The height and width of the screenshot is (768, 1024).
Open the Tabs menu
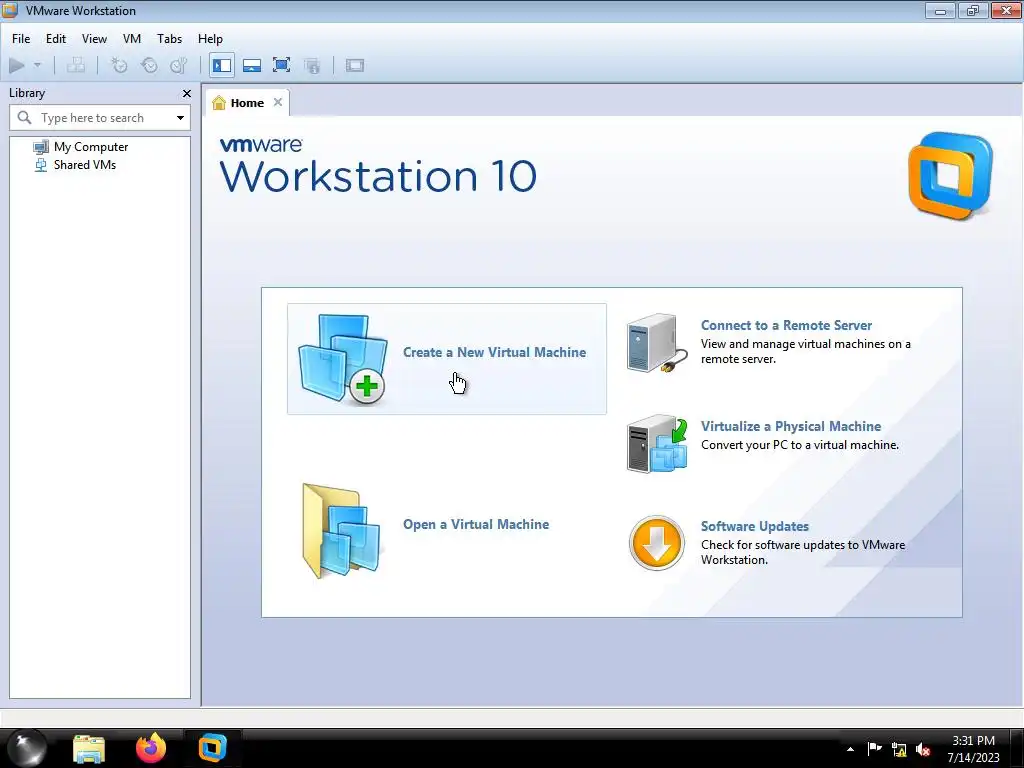tap(169, 39)
